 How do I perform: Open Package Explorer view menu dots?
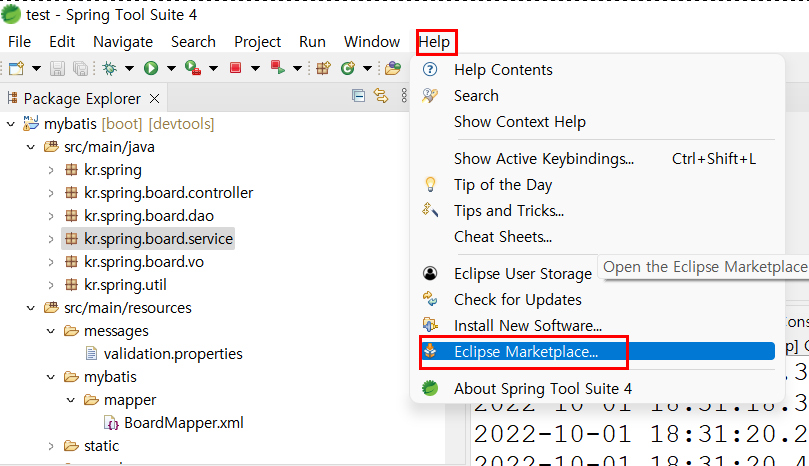pyautogui.click(x=404, y=95)
